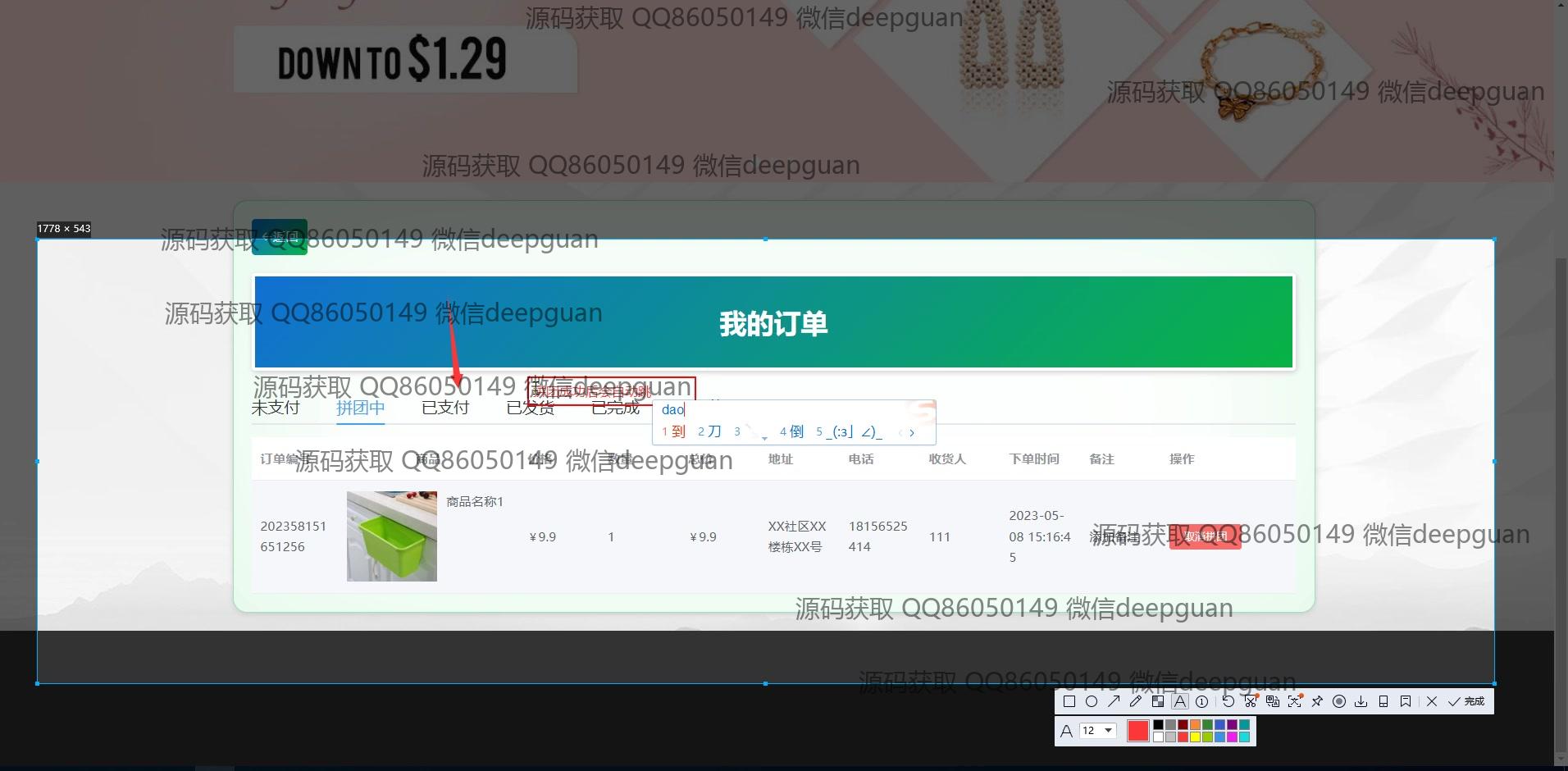This screenshot has width=1568, height=771.
Task: Switch to the 已发货 orders tab
Action: pos(531,408)
